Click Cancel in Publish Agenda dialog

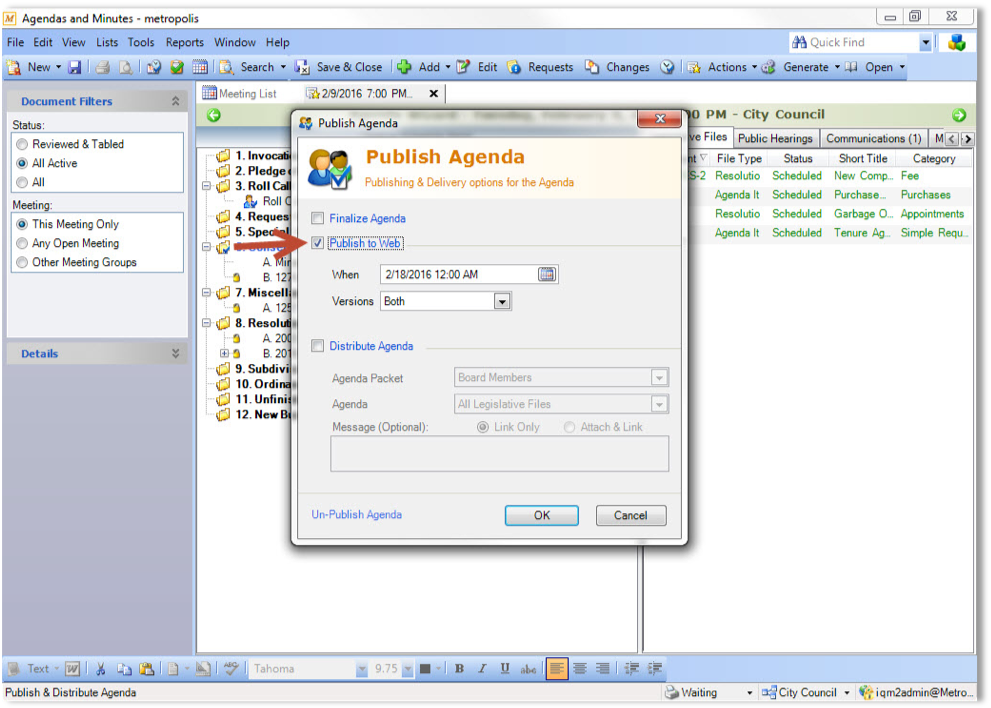(631, 515)
